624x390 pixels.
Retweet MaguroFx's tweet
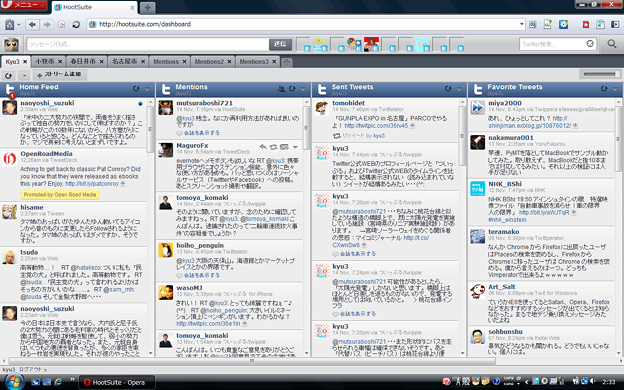[x=273, y=147]
